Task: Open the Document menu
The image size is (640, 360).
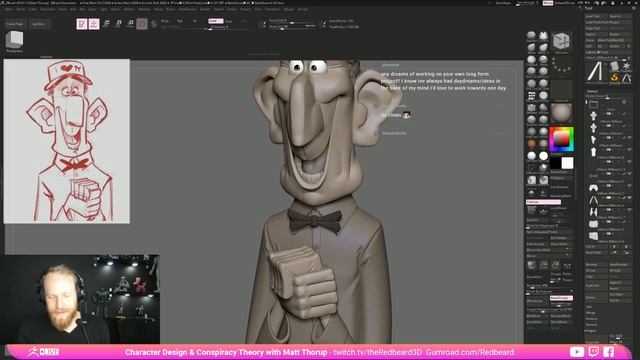Action: tap(47, 9)
